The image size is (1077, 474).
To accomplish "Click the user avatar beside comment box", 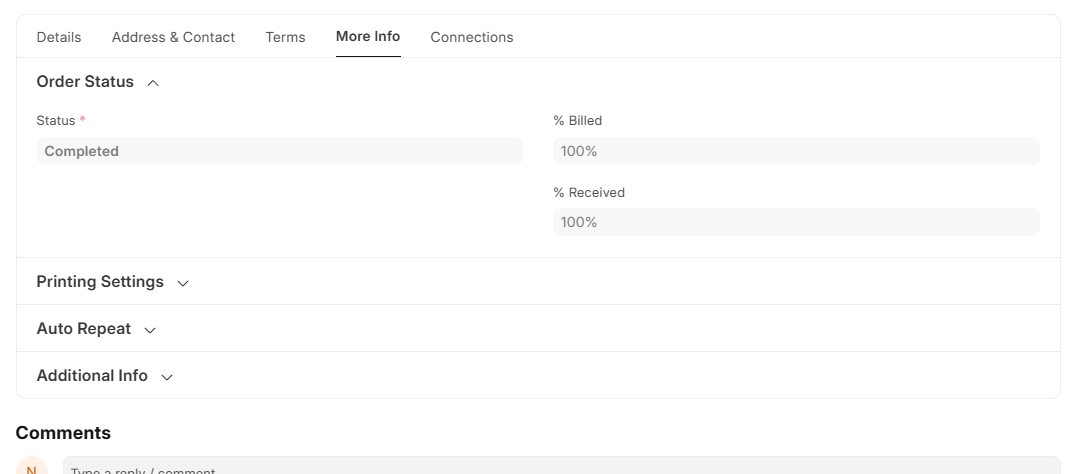I will tap(32, 466).
